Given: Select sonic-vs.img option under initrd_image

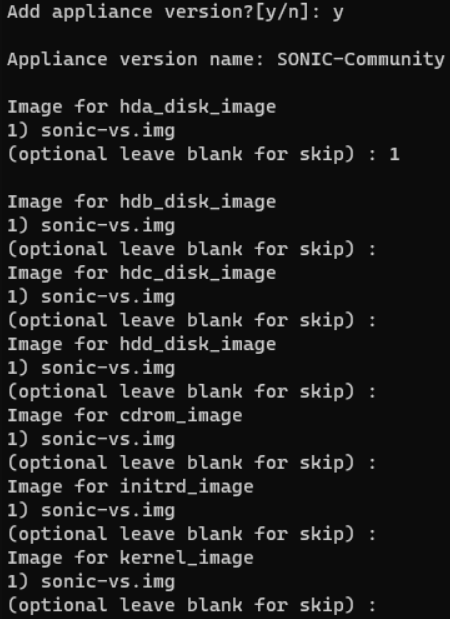Looking at the screenshot, I should point(91,510).
